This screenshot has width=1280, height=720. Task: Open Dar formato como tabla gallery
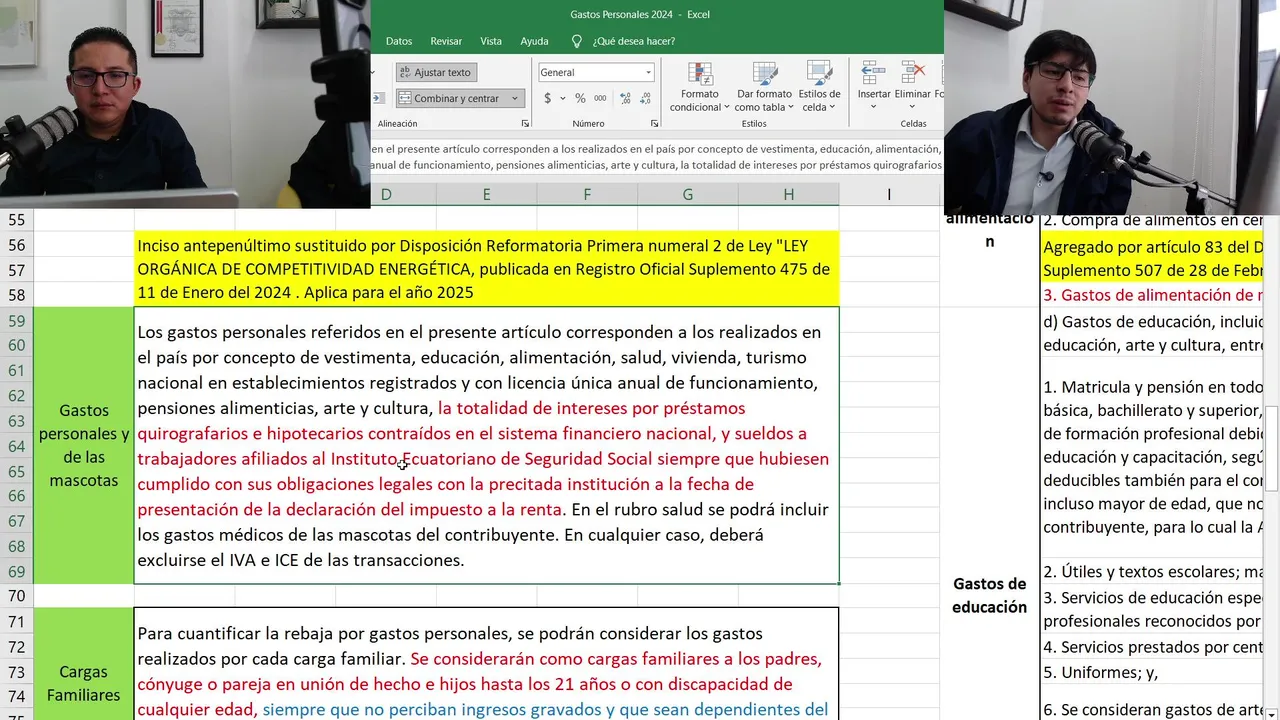[763, 87]
